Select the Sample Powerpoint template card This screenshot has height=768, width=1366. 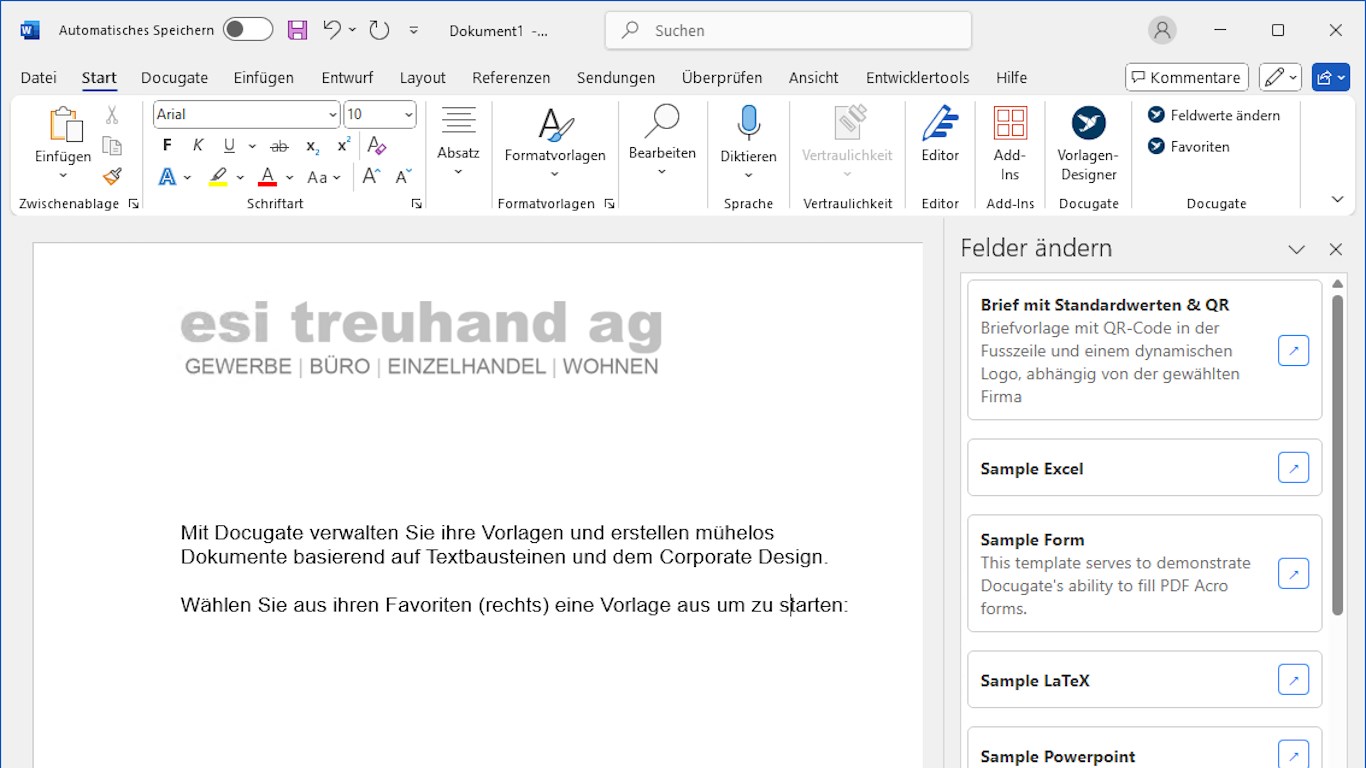(x=1145, y=748)
